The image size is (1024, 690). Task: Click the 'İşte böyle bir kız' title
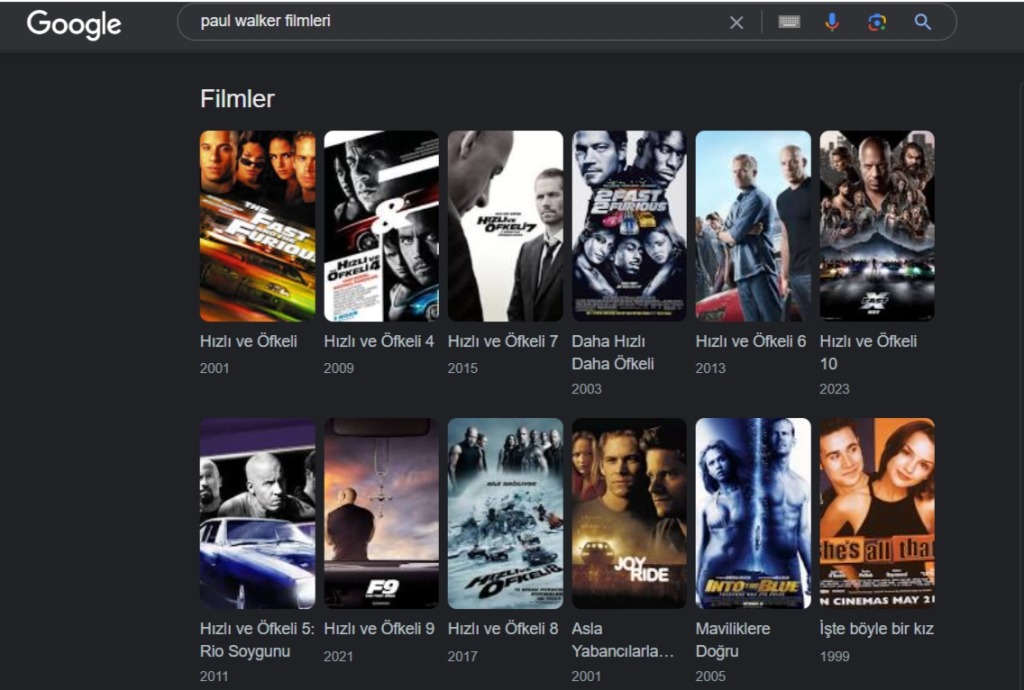[x=876, y=629]
